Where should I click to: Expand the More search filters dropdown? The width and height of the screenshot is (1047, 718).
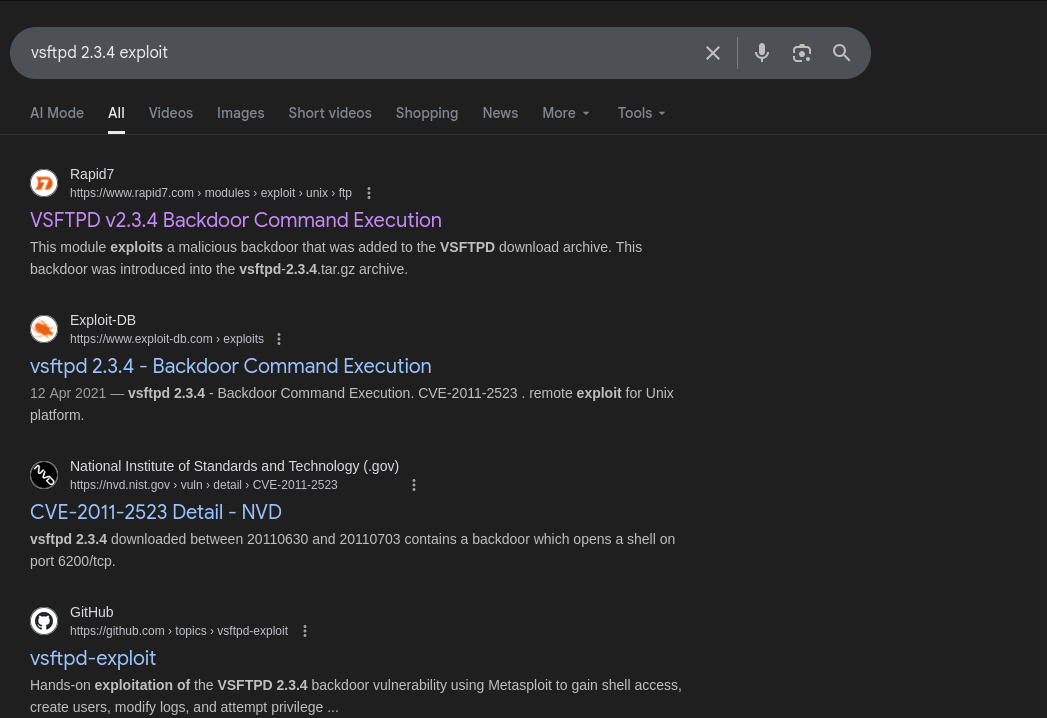566,113
